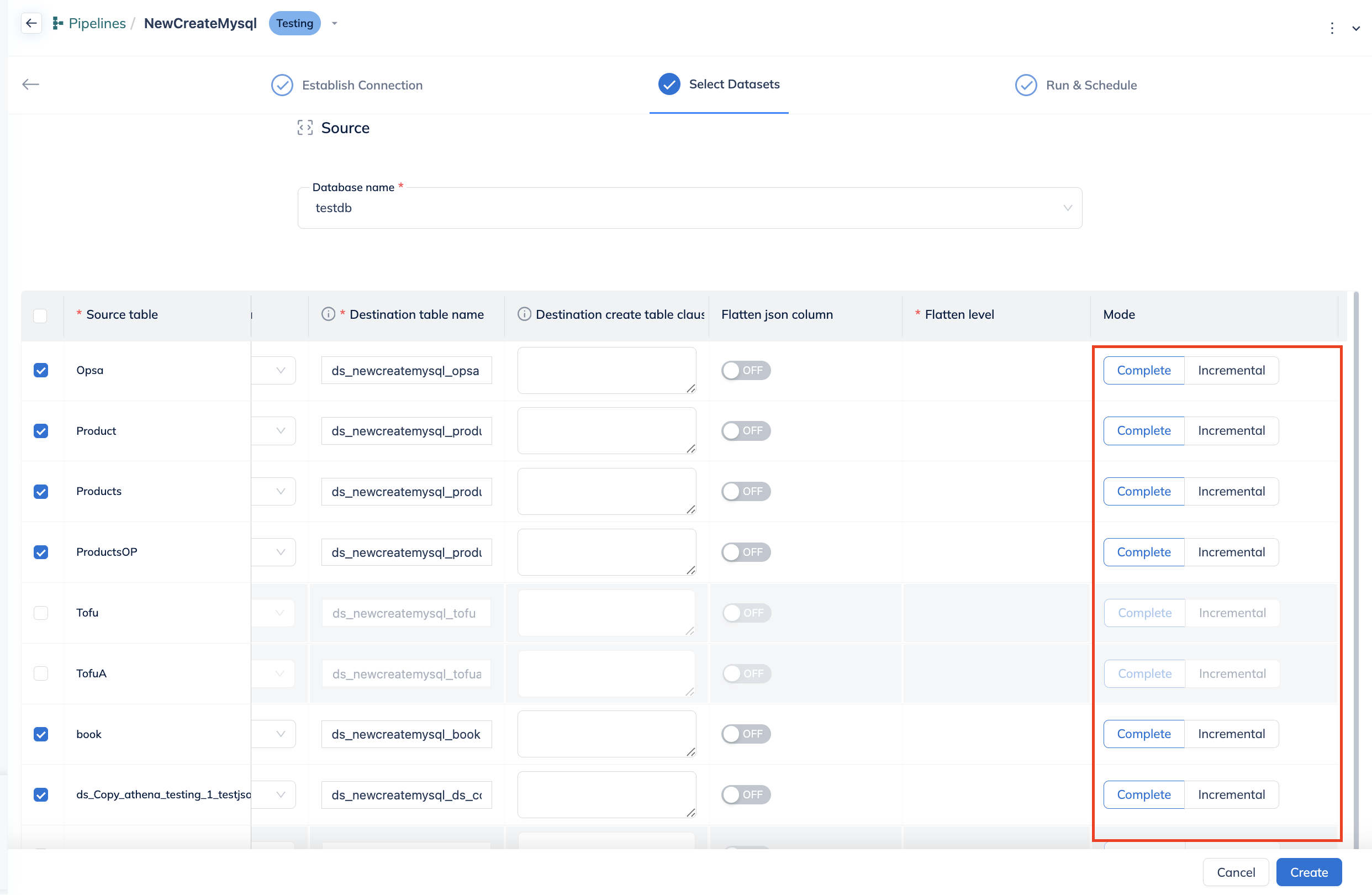1372x895 pixels.
Task: Click the Mode column header
Action: tap(1214, 315)
